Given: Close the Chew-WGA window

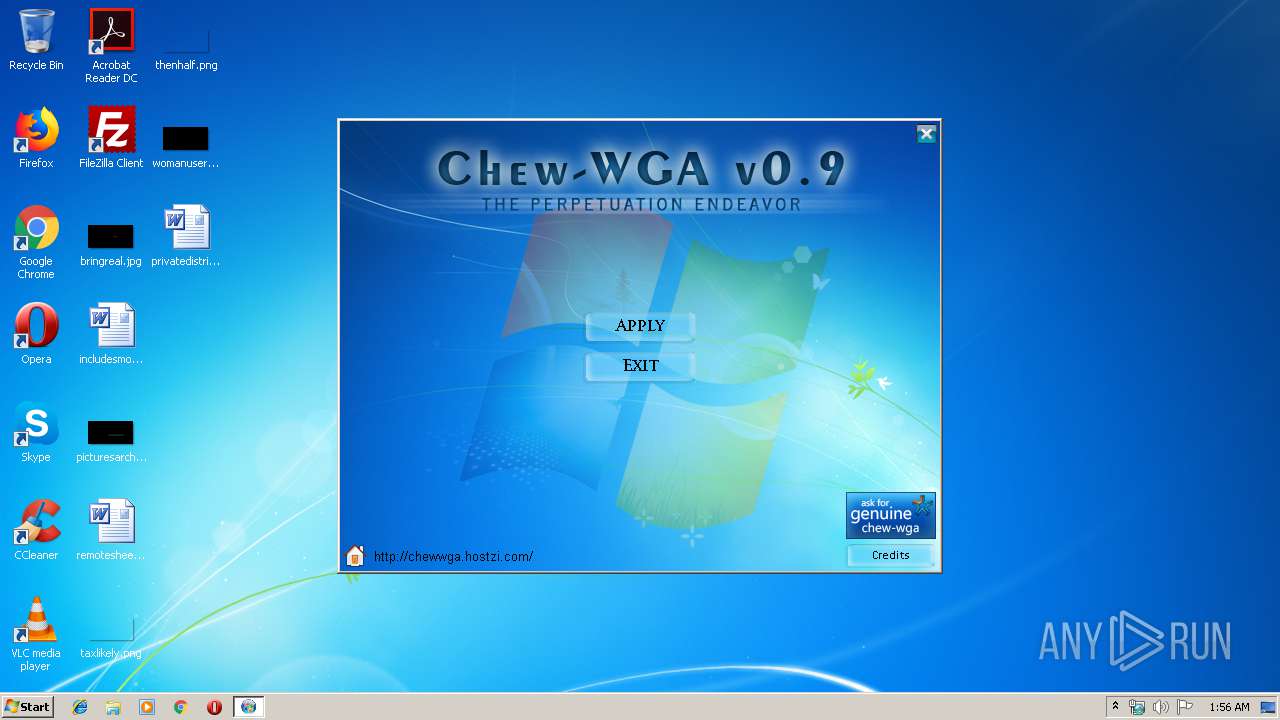Looking at the screenshot, I should [x=926, y=134].
